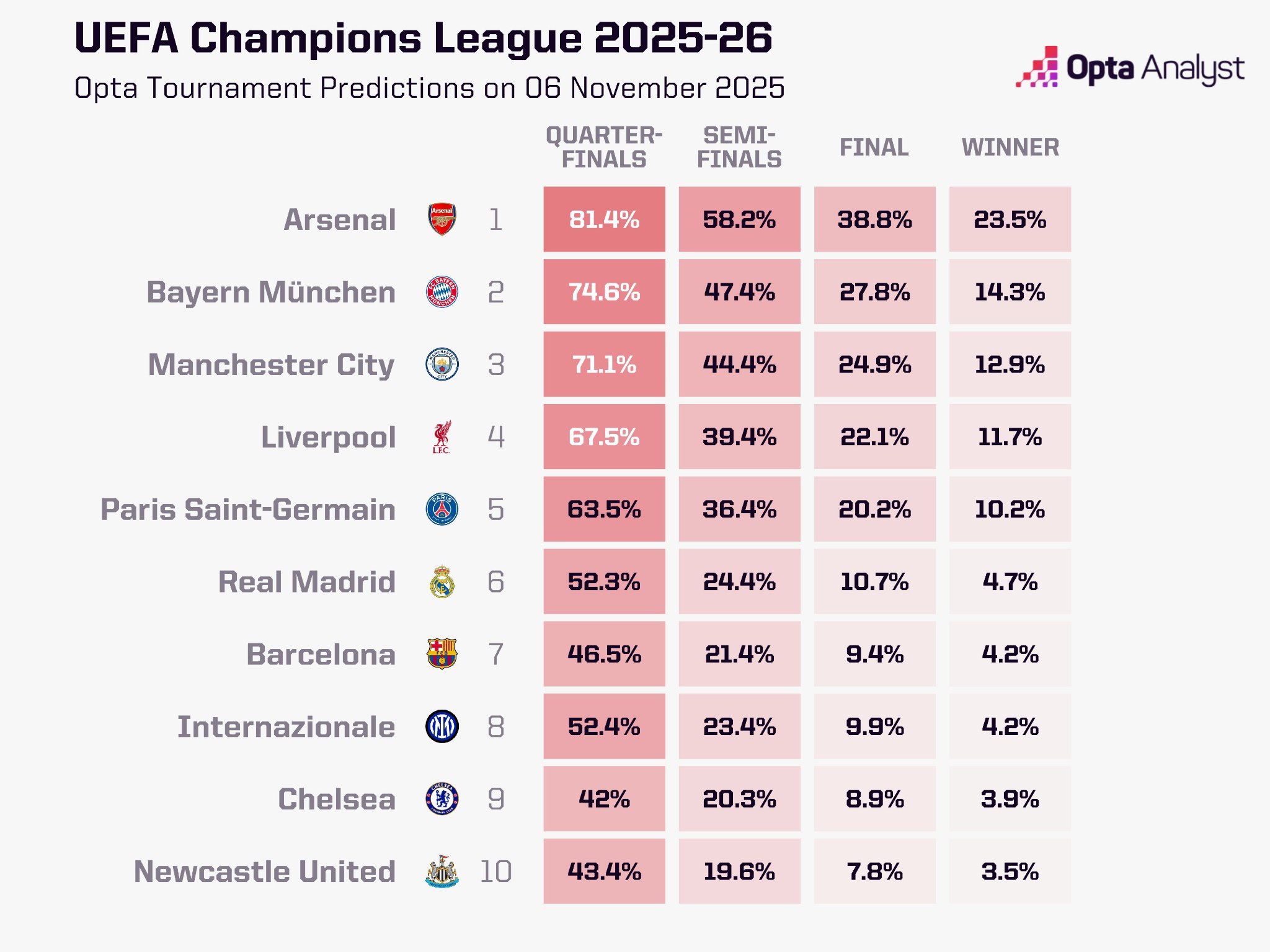This screenshot has width=1270, height=952.
Task: Click the Paris Saint-Germain club crest
Action: [x=442, y=509]
